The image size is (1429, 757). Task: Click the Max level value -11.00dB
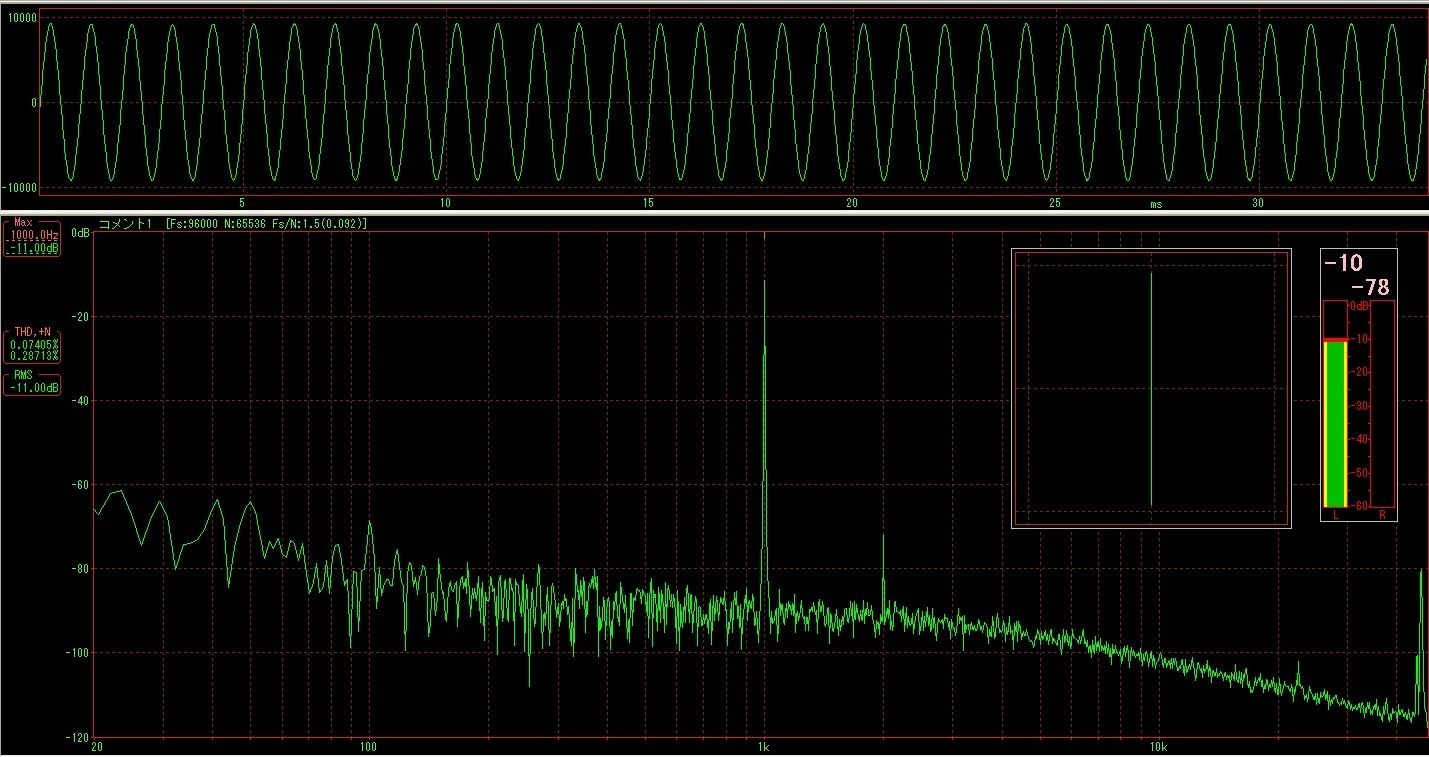point(34,249)
